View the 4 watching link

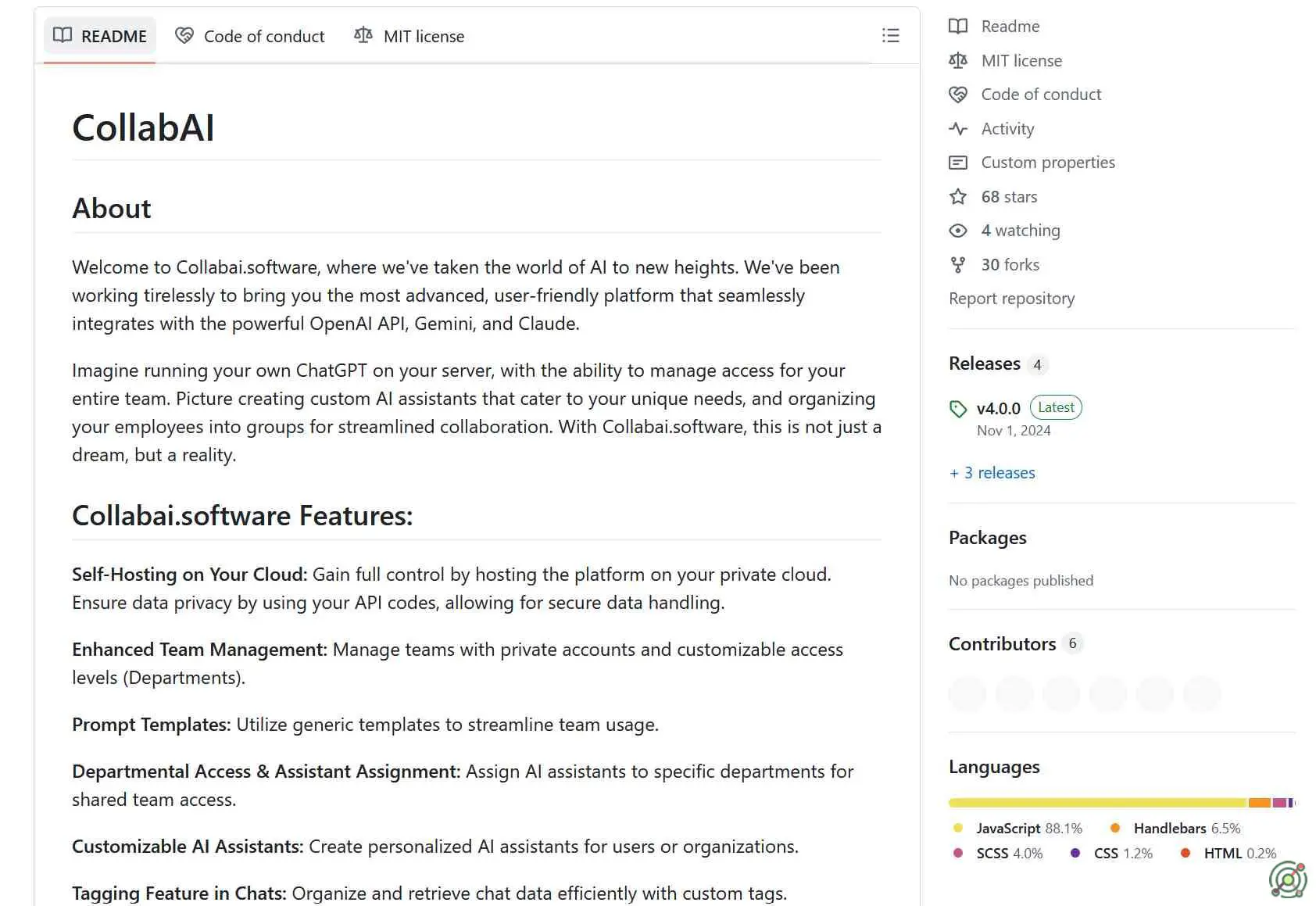pyautogui.click(x=1020, y=230)
